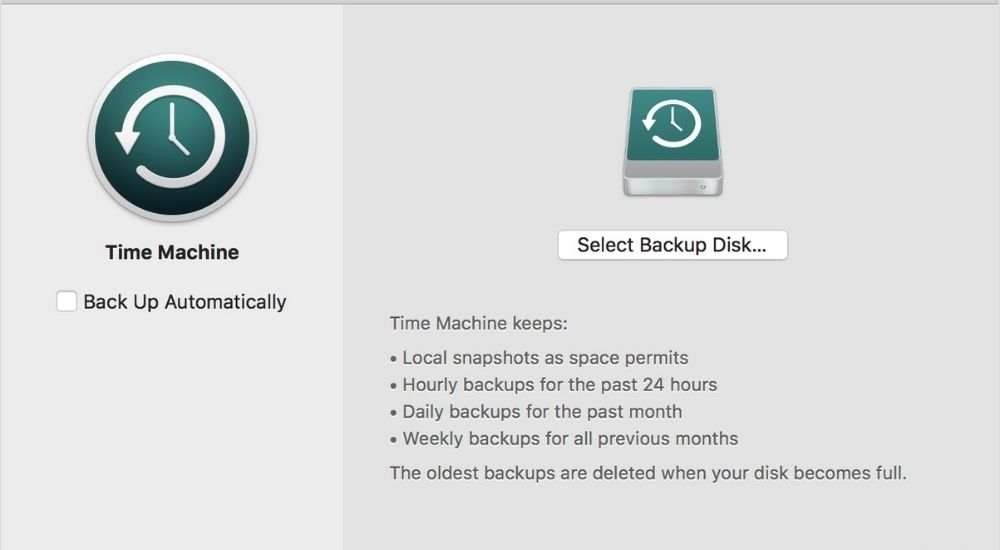This screenshot has width=1000, height=550.
Task: Click the arrowhead on the large Time Machine icon
Action: [127, 140]
